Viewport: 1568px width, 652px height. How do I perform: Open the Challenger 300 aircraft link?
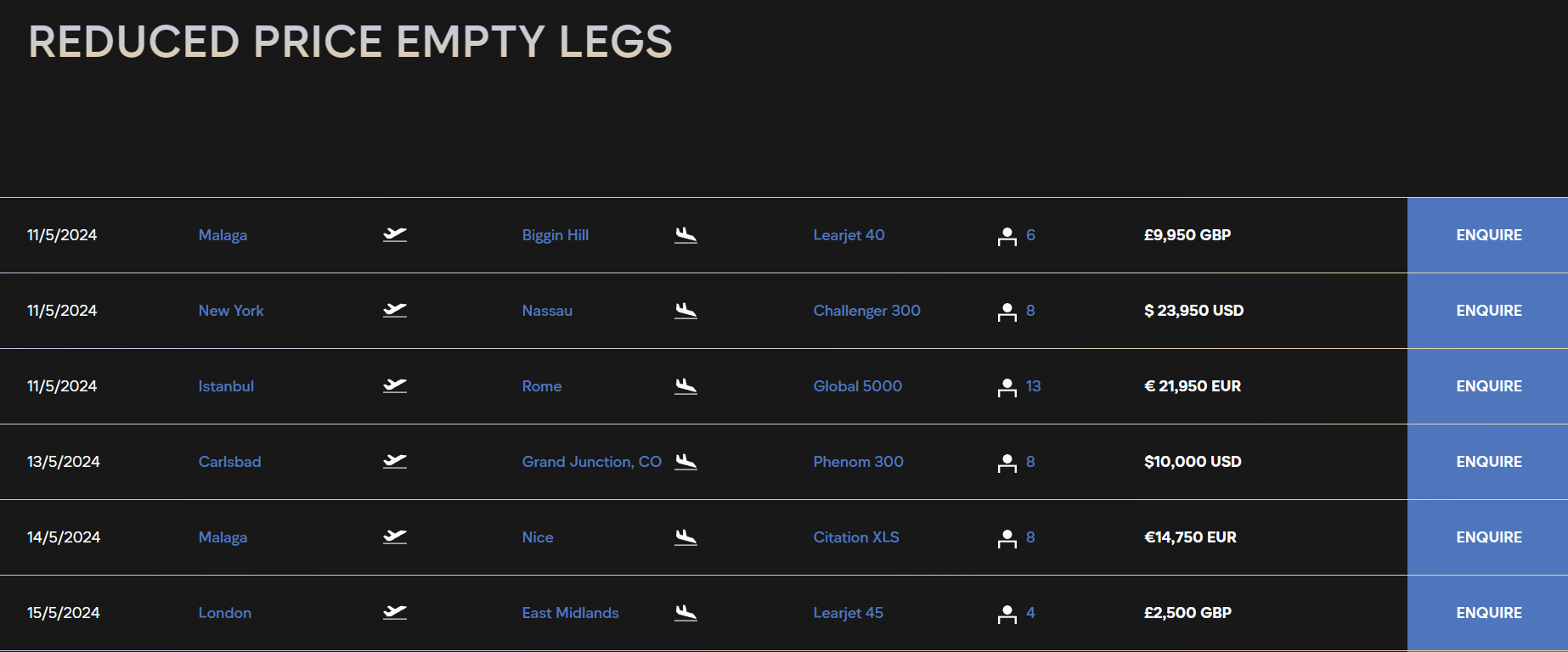coord(866,311)
